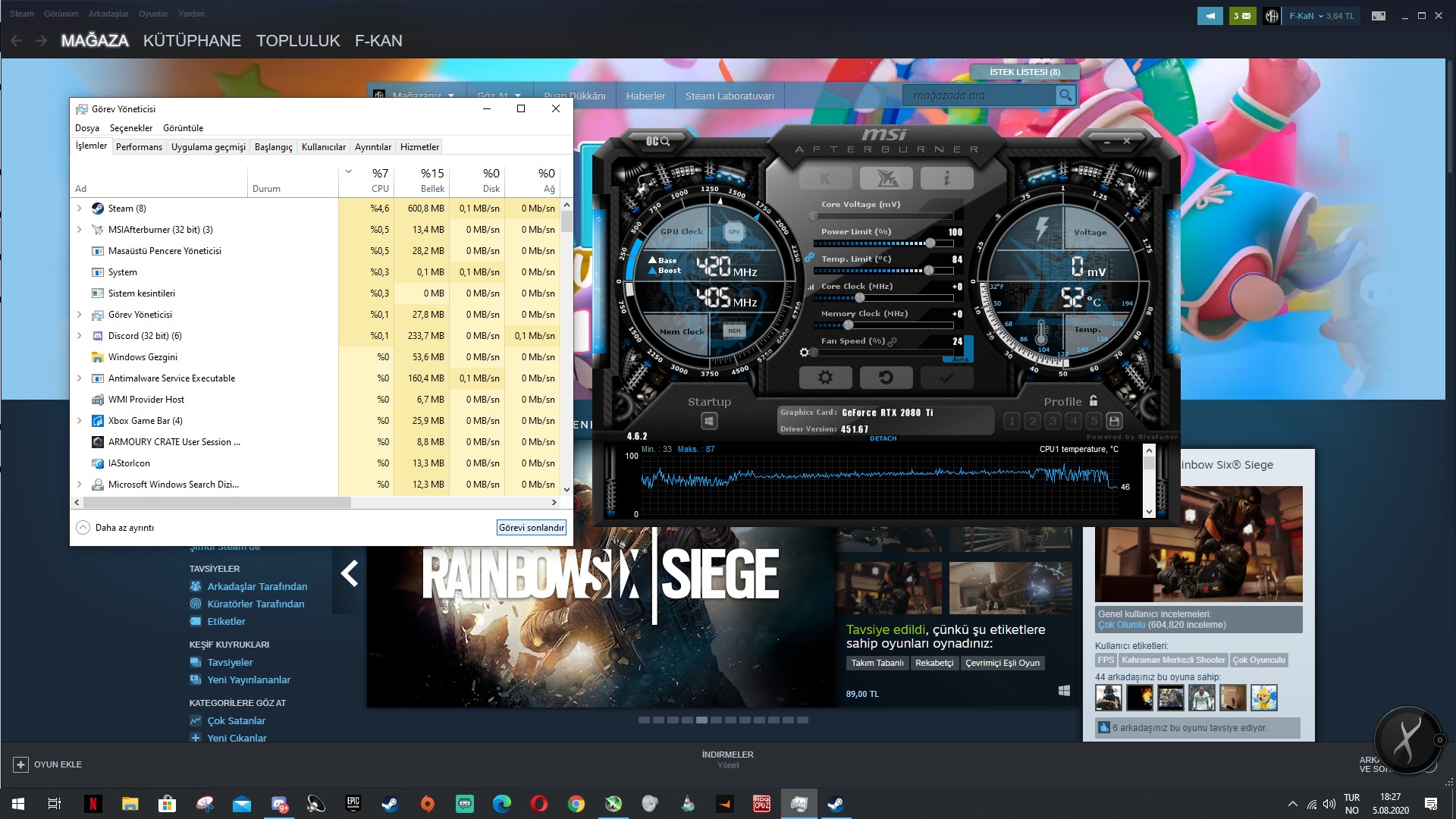Toggle the power and temp limit link icon
The height and width of the screenshot is (819, 1456).
[x=809, y=258]
